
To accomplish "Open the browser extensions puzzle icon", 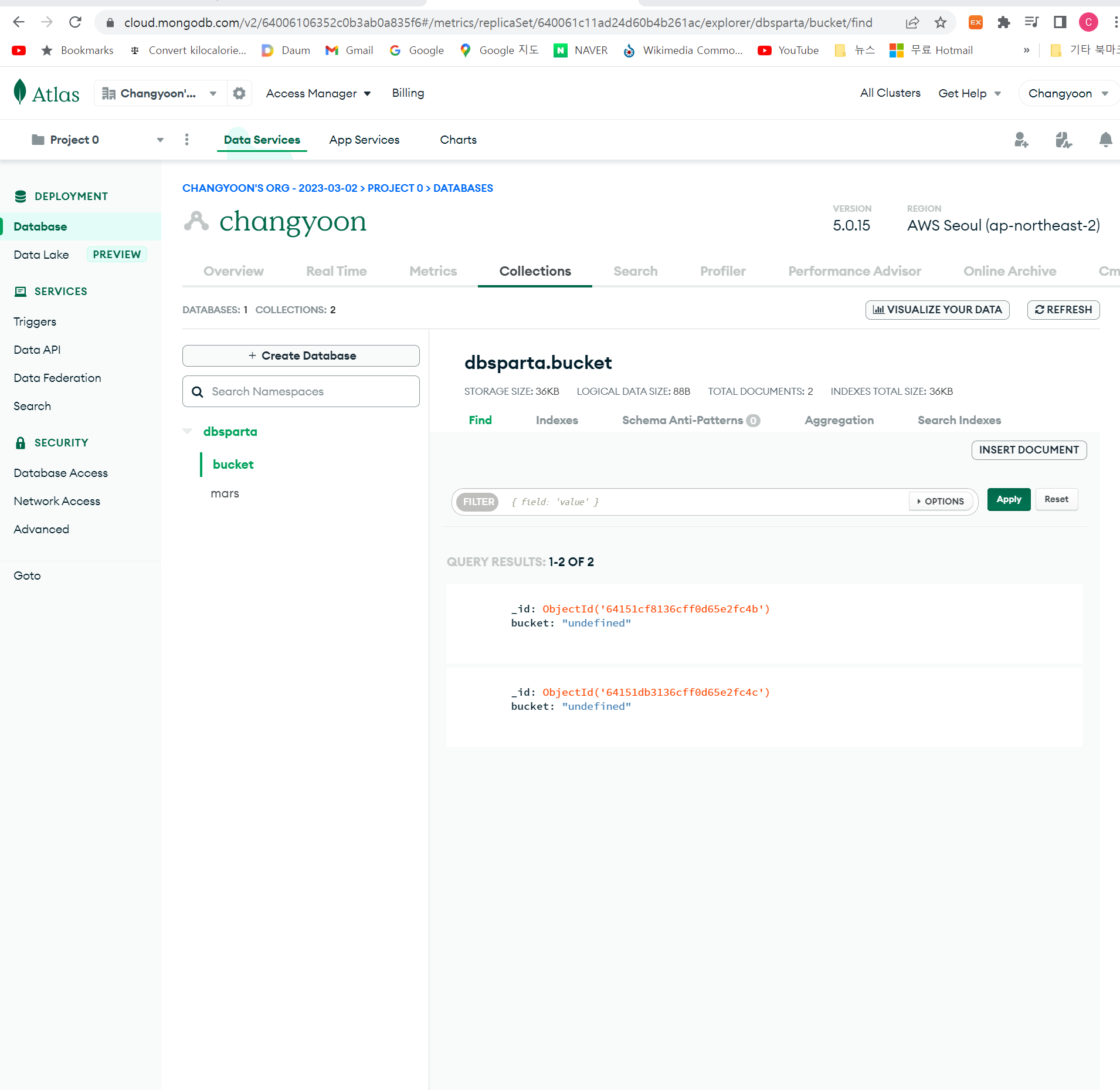I will click(1004, 22).
